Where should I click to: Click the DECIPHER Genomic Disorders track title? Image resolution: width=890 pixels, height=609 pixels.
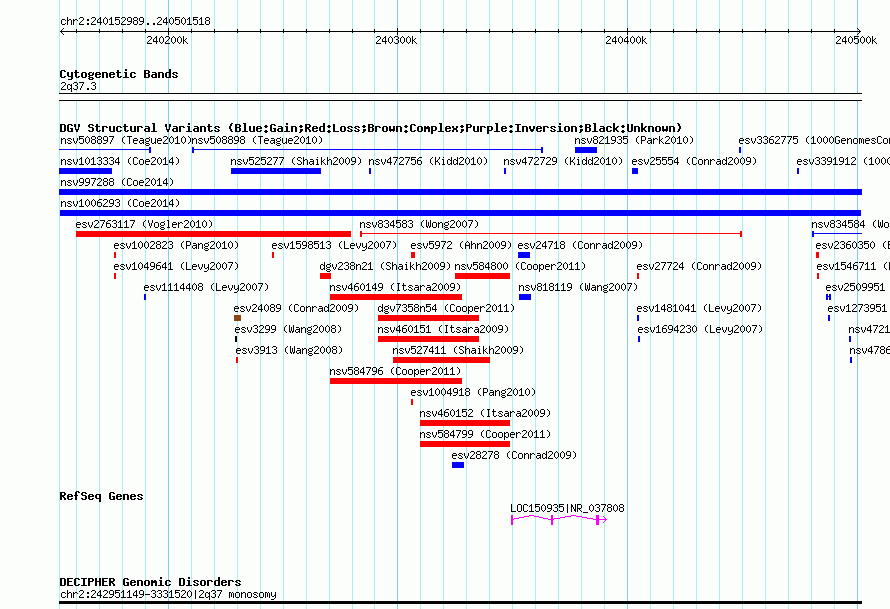point(150,582)
